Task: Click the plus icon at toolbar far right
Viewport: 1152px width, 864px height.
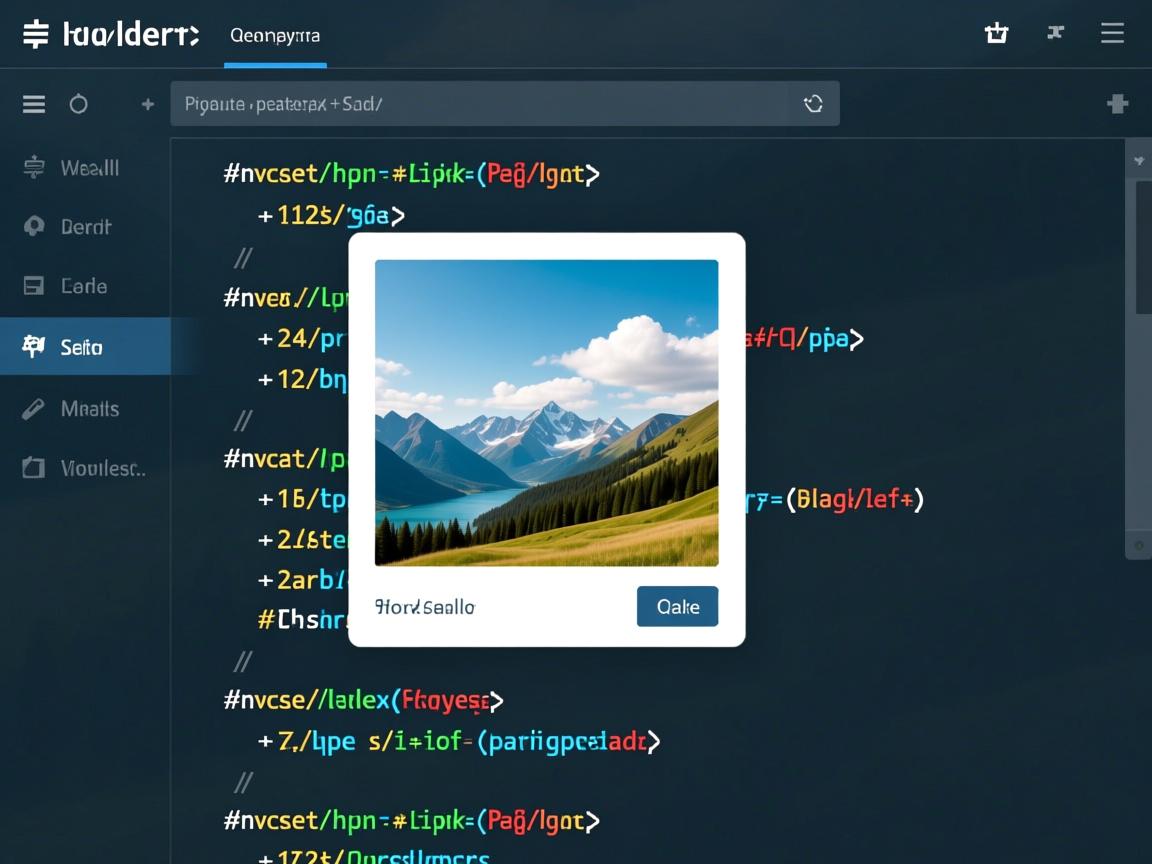Action: [x=1117, y=104]
